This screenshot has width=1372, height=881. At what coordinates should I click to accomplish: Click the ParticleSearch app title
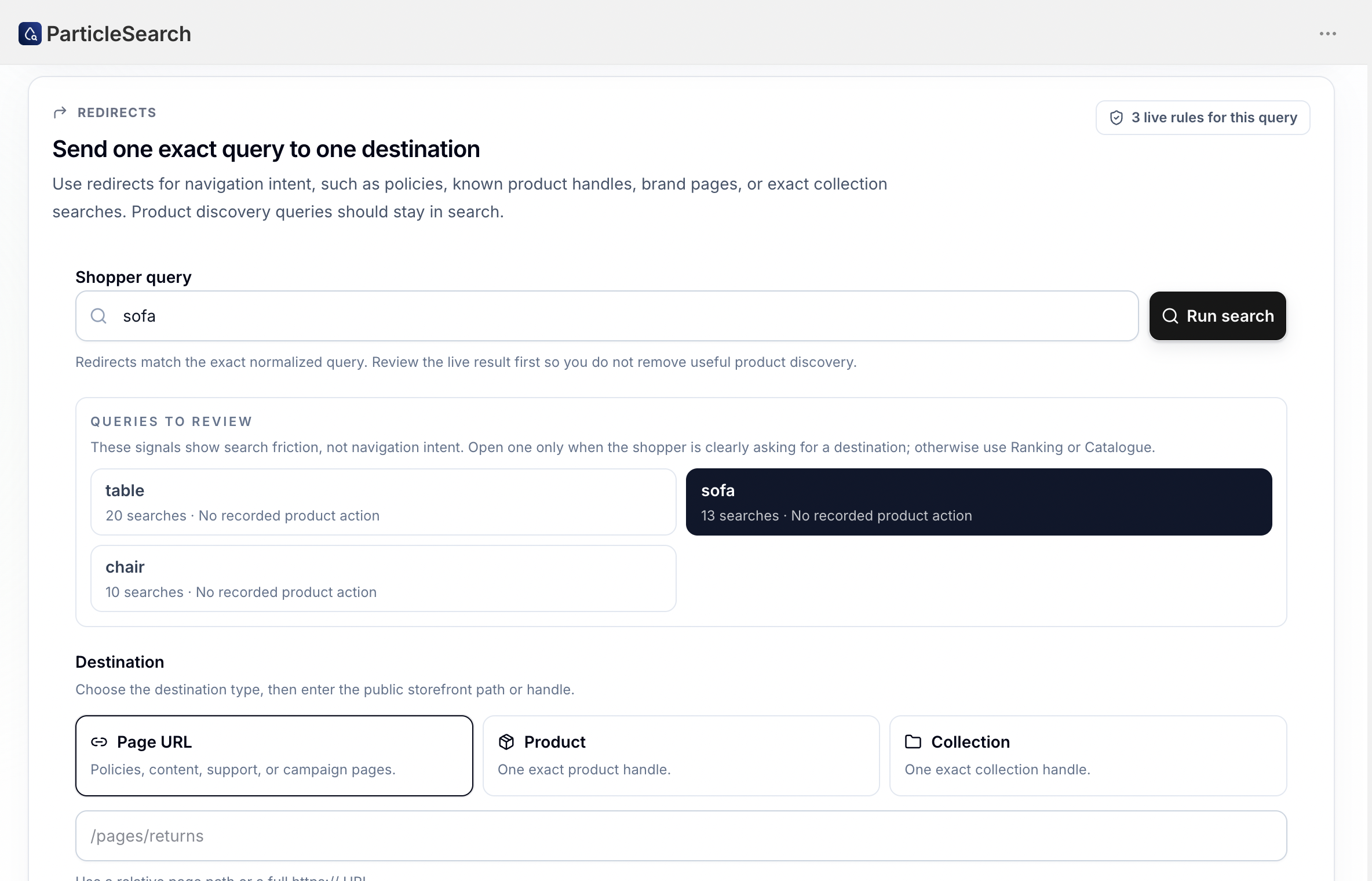[x=119, y=34]
